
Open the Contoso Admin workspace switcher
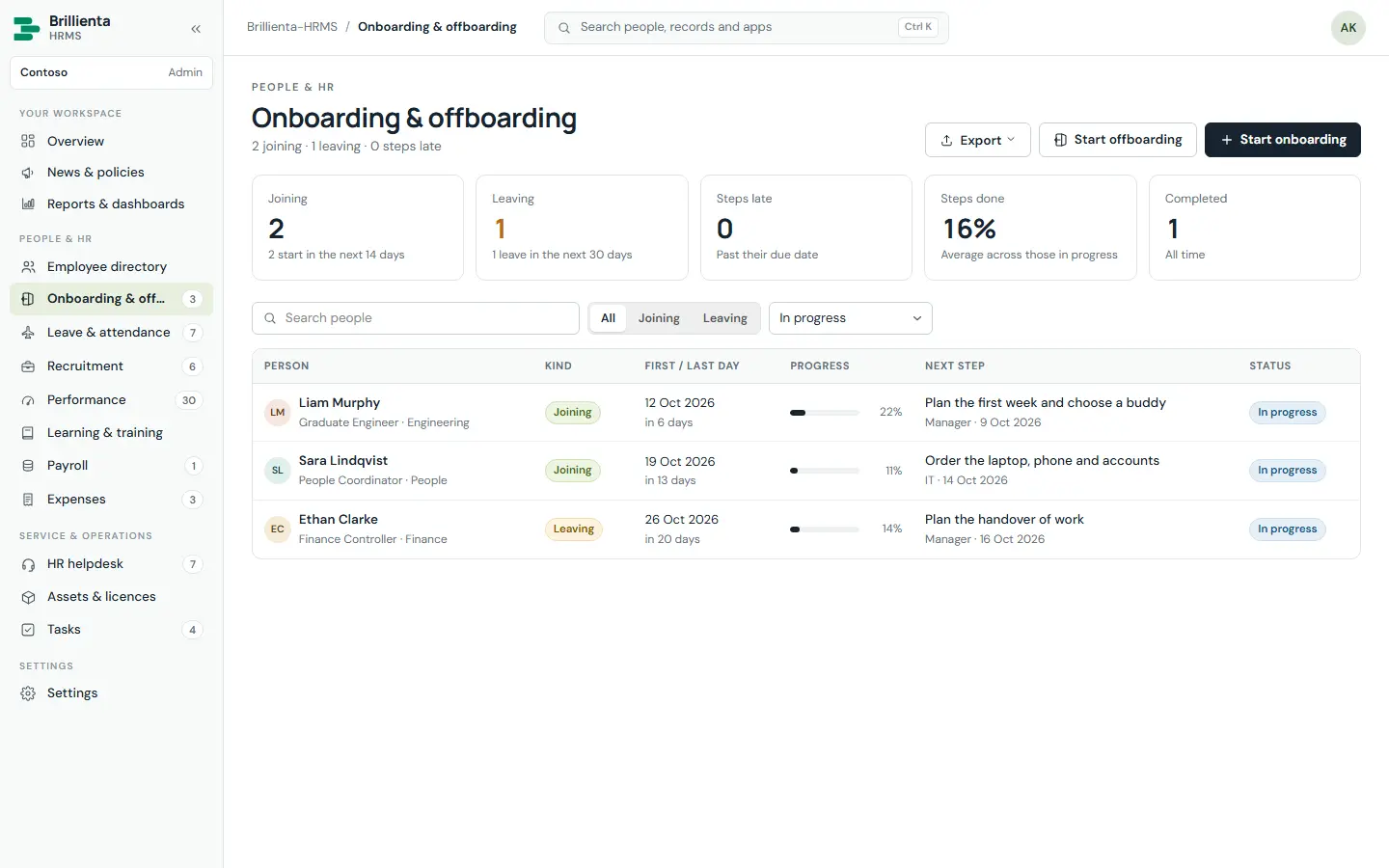click(x=111, y=72)
